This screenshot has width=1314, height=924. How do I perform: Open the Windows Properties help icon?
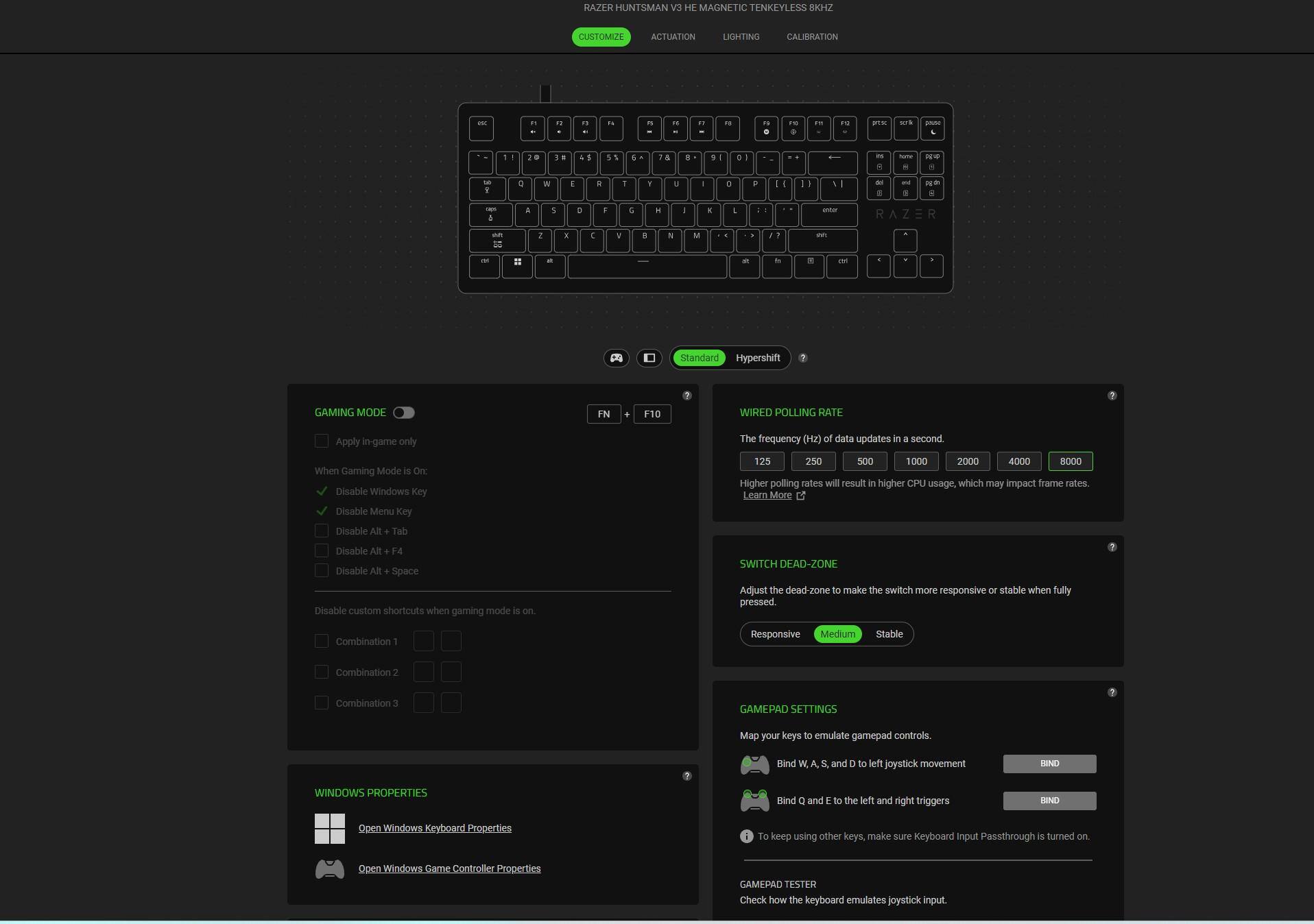coord(687,776)
